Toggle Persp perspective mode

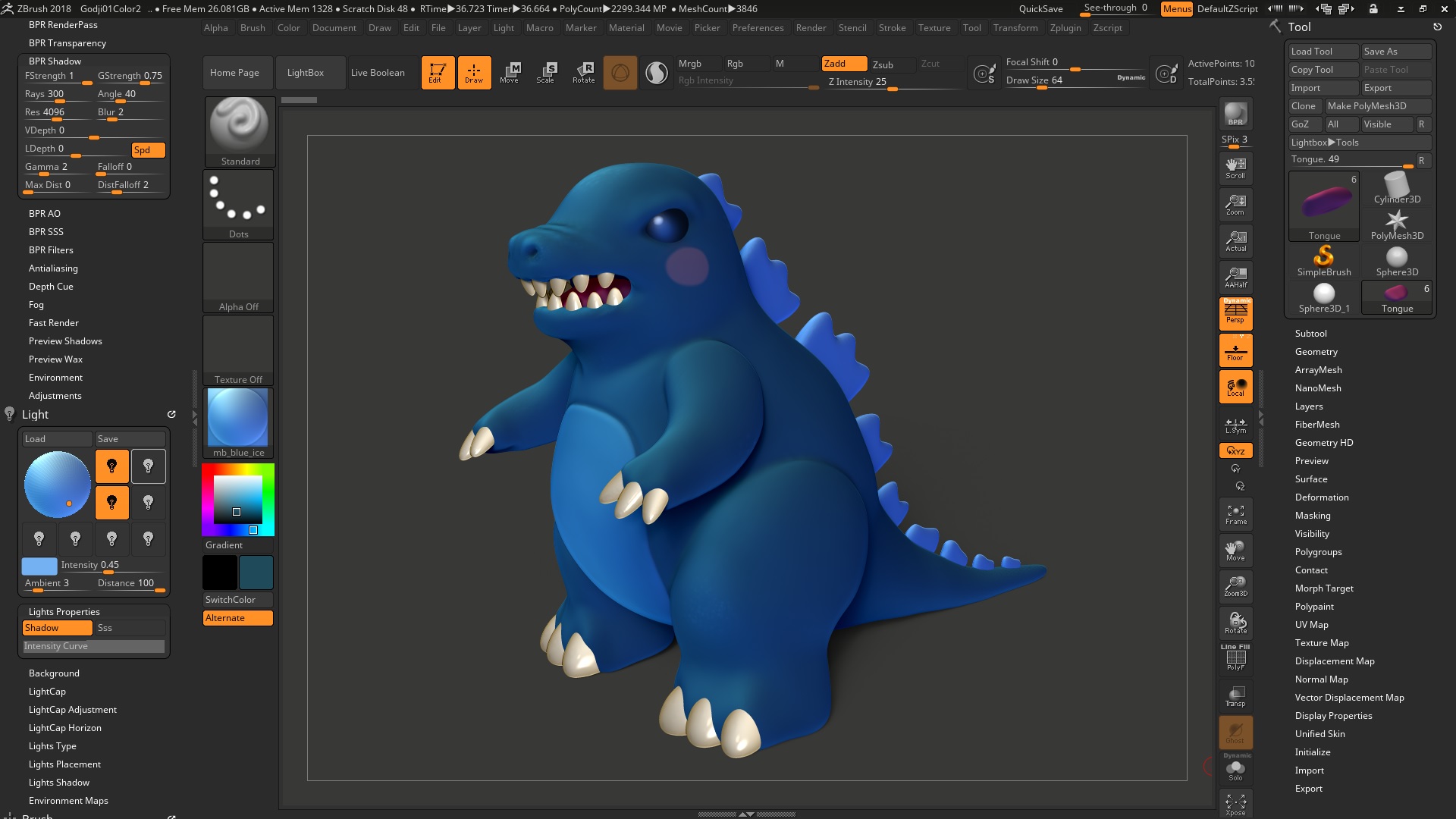click(1235, 312)
